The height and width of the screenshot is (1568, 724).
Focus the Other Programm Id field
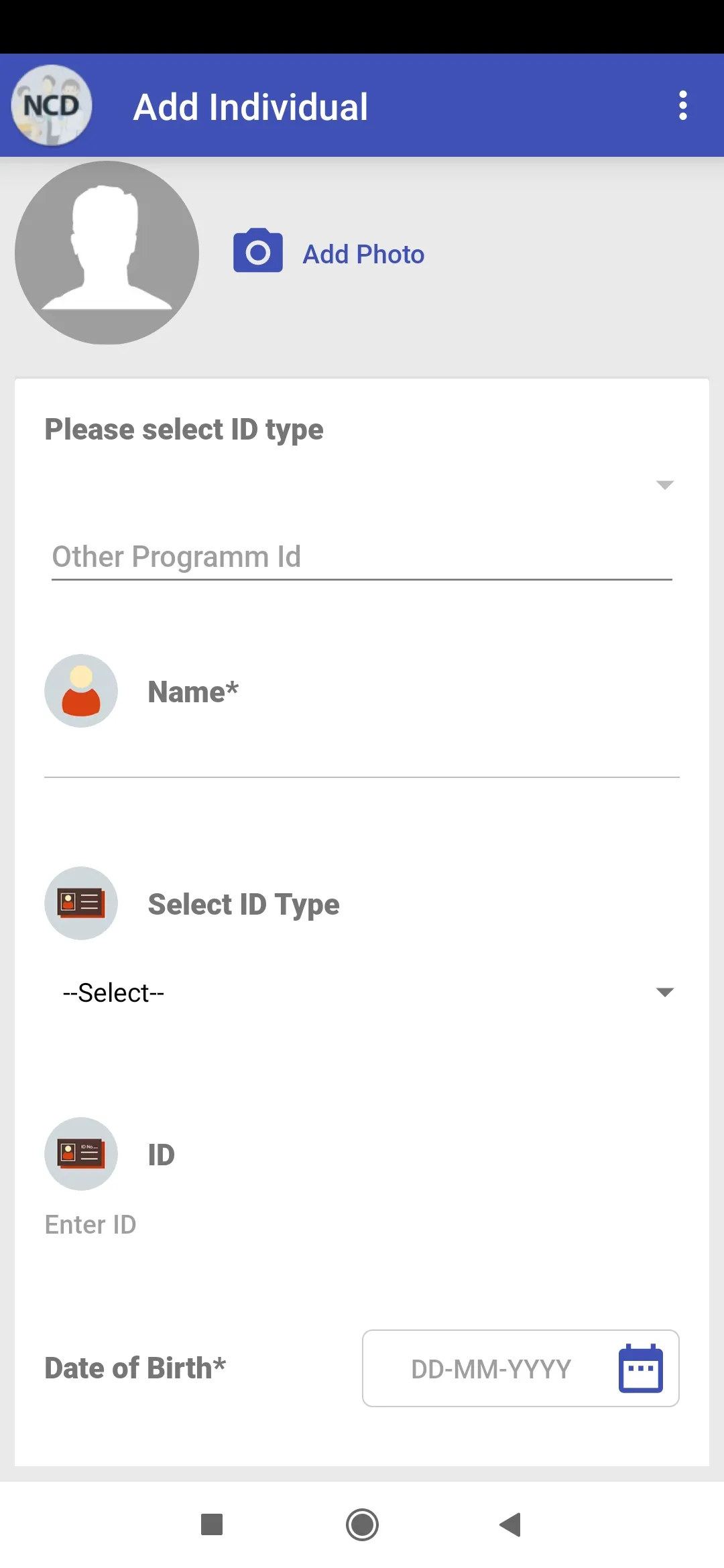[x=362, y=557]
